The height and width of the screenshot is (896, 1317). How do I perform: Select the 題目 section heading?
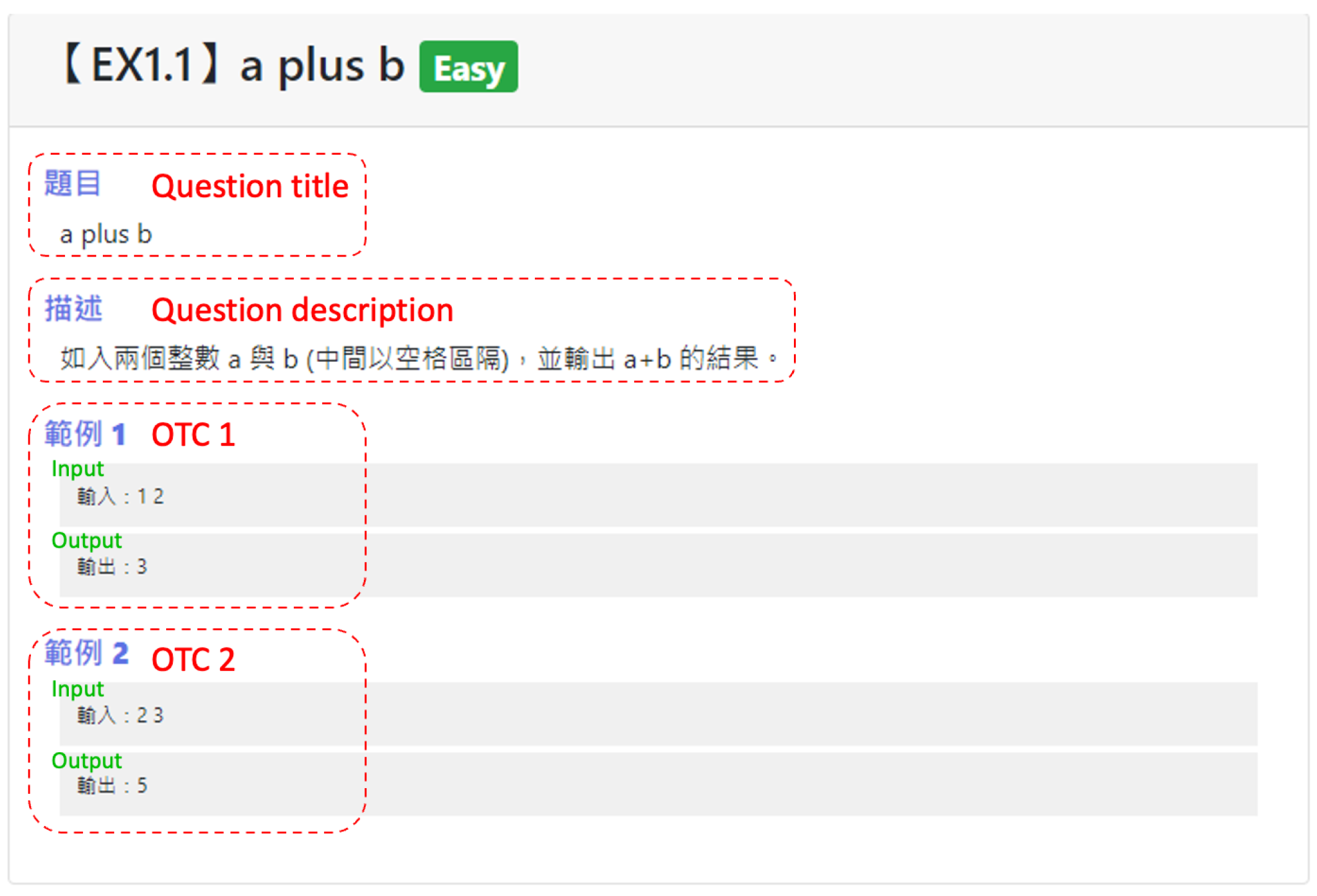click(72, 183)
